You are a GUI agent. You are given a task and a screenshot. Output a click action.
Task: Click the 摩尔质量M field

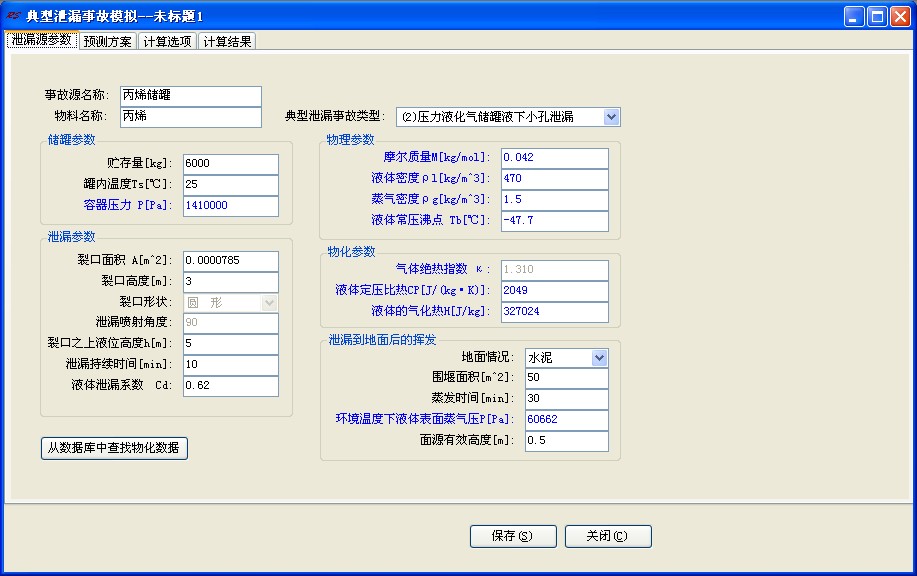[555, 158]
